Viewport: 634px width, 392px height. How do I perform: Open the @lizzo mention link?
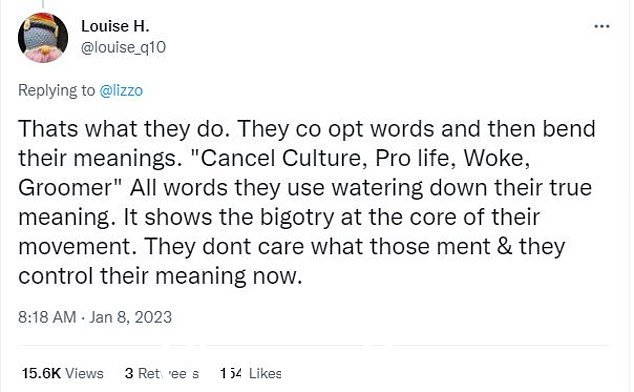click(121, 90)
